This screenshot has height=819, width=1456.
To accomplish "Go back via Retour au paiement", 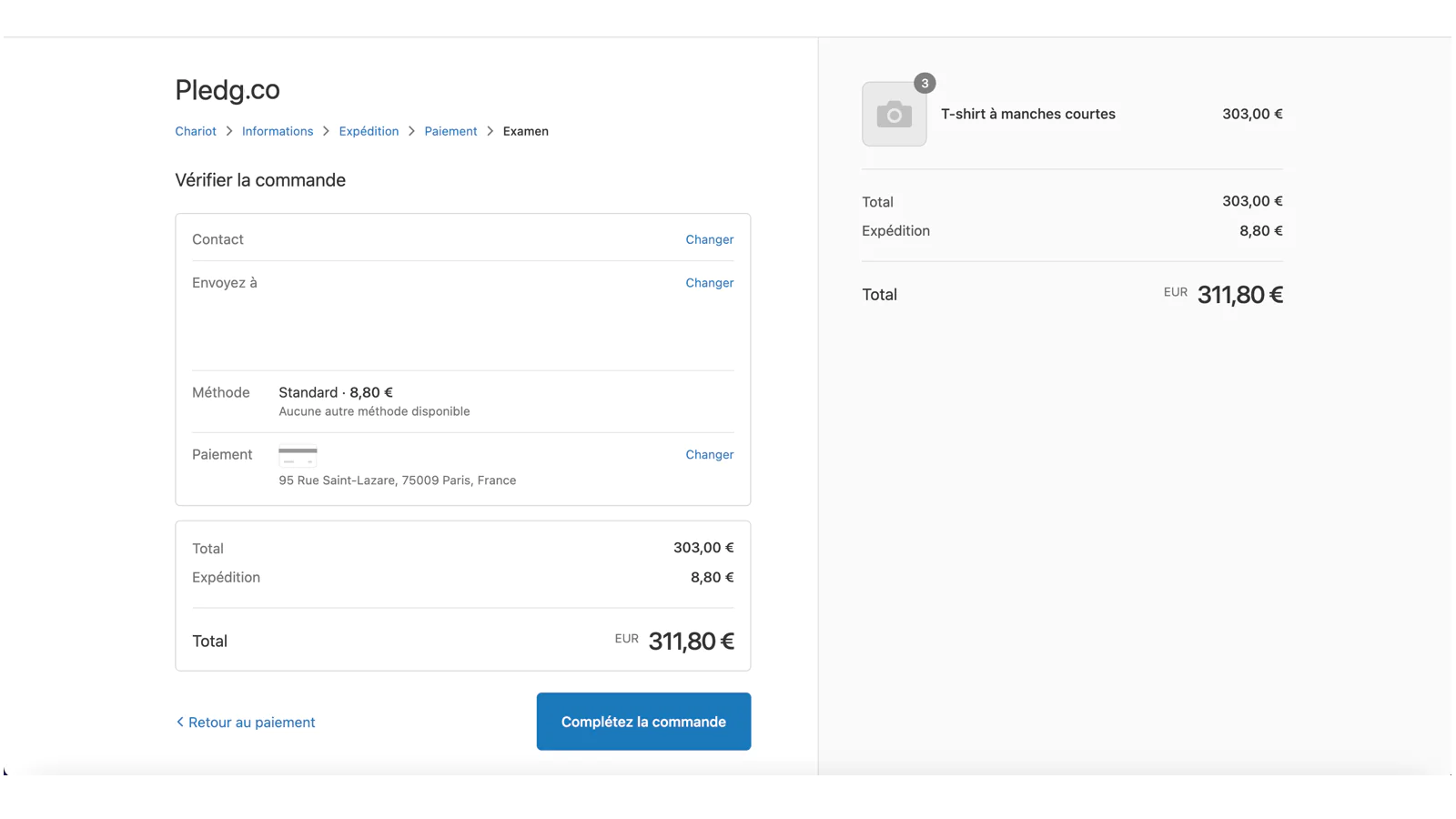I will click(x=246, y=723).
